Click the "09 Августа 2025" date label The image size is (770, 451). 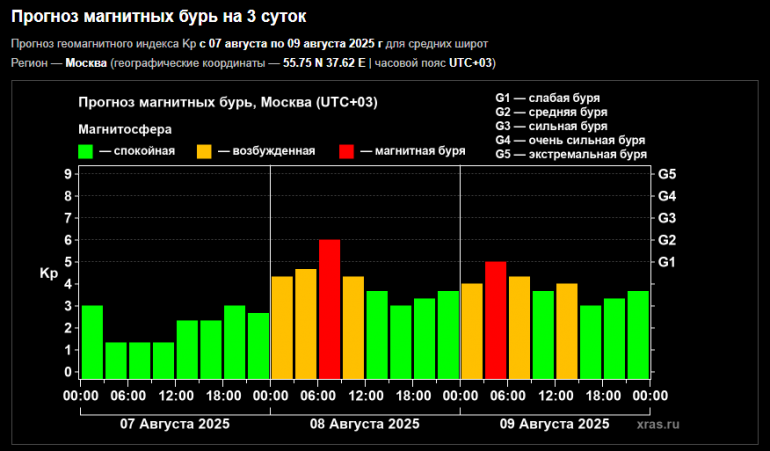point(554,423)
